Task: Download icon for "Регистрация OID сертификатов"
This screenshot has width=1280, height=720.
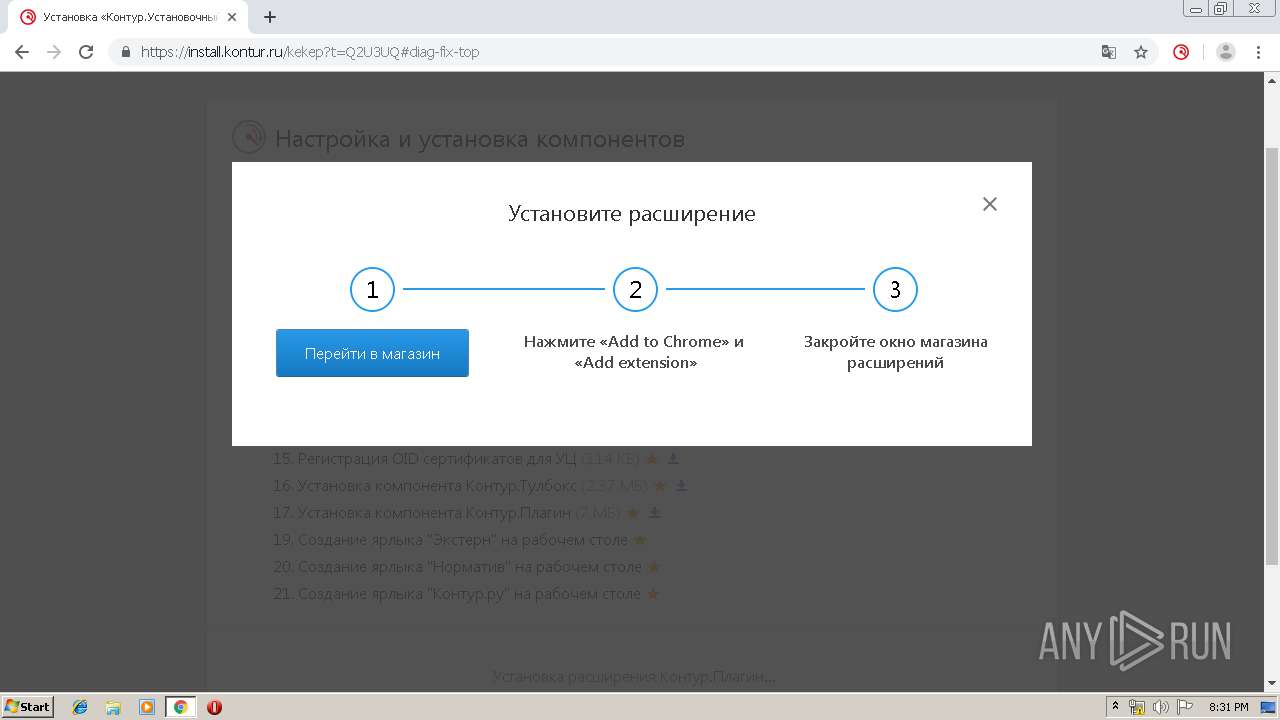Action: (x=673, y=459)
